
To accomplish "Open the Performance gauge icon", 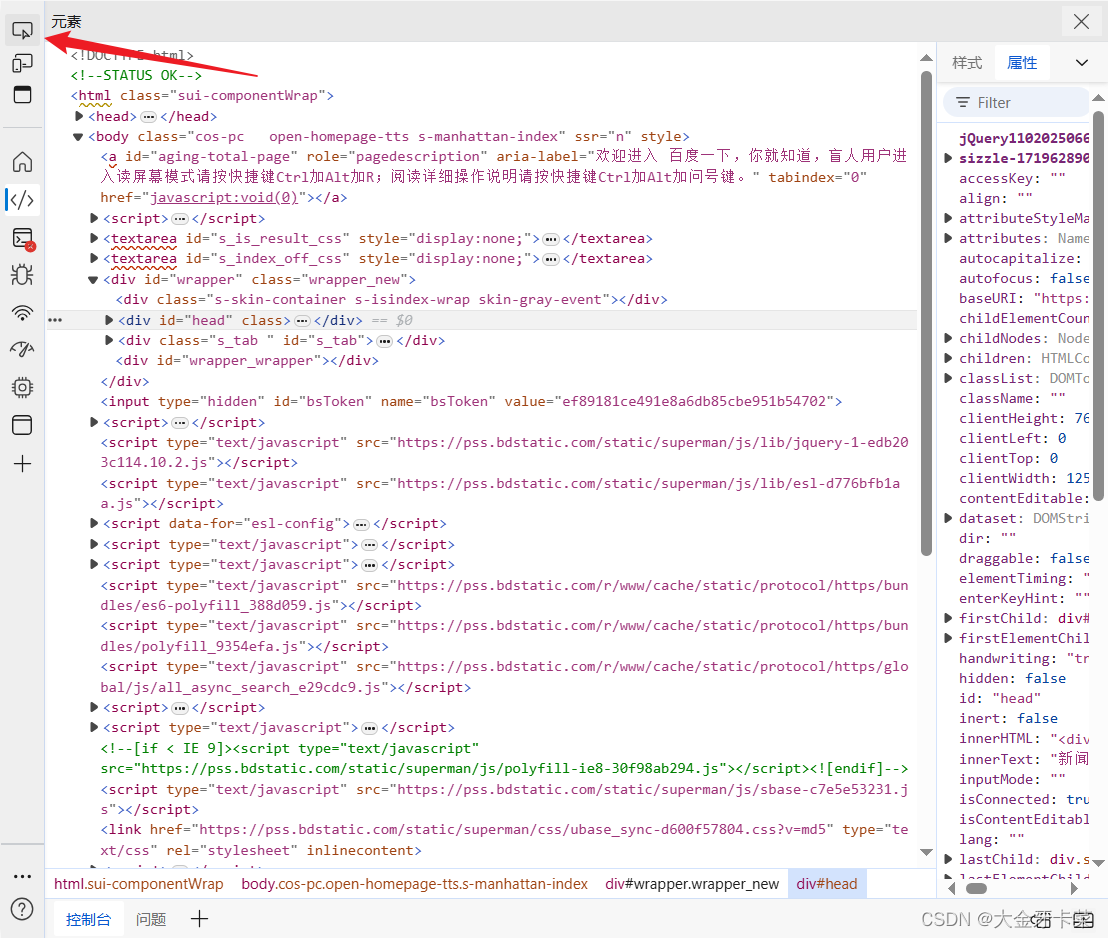I will 23,349.
